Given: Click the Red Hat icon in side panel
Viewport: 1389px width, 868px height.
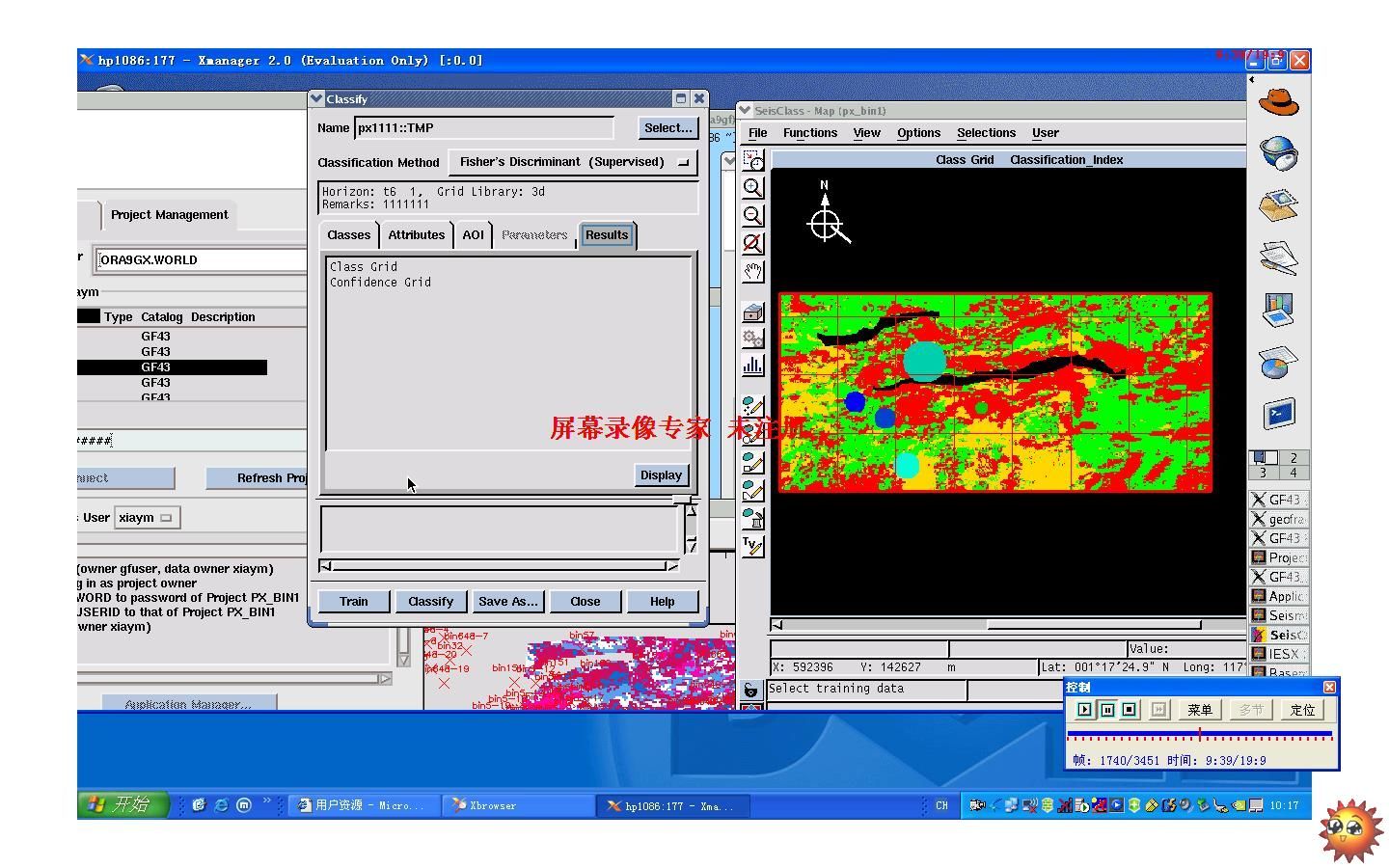Looking at the screenshot, I should click(x=1279, y=100).
